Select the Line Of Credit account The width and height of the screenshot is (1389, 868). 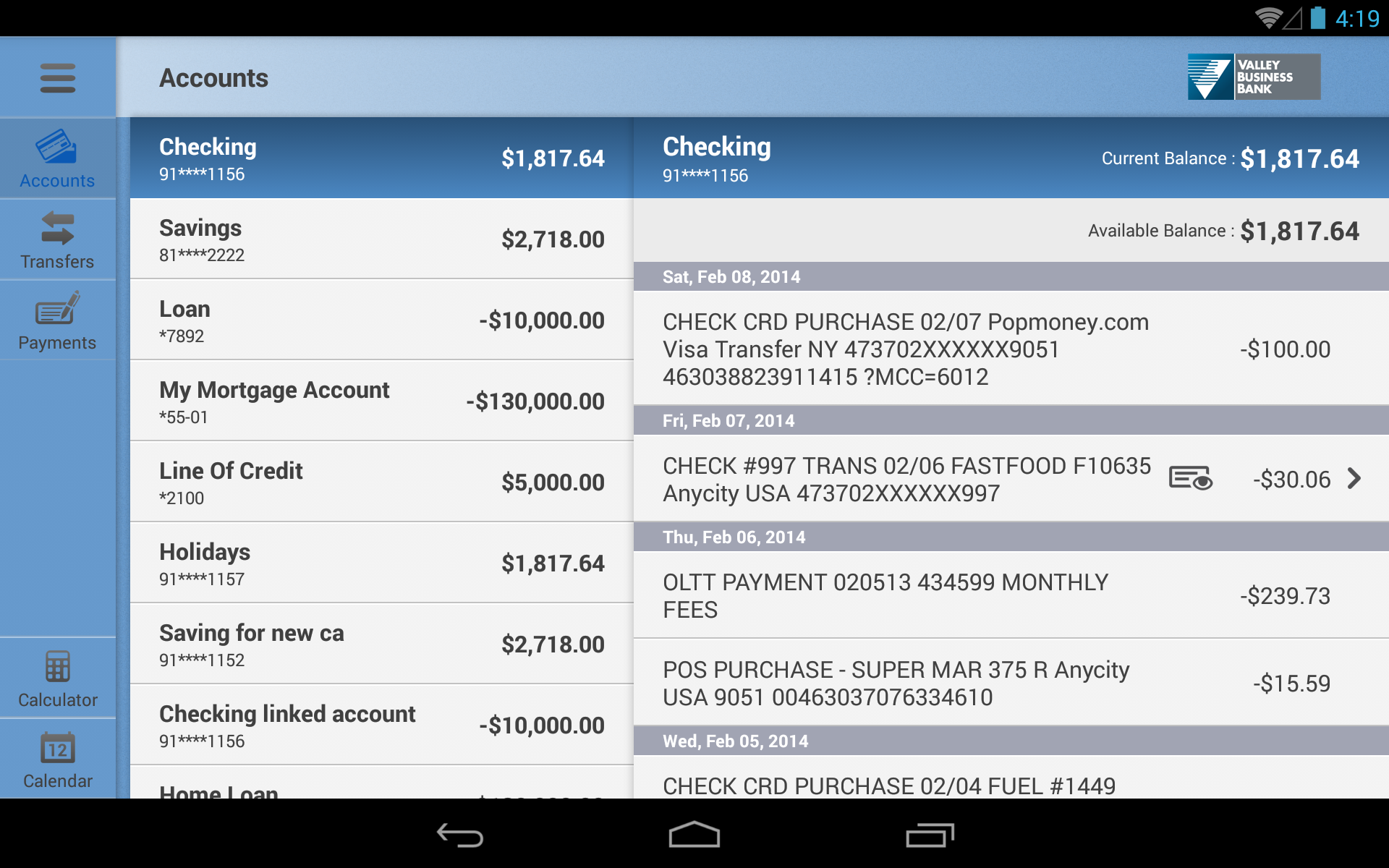pyautogui.click(x=380, y=481)
